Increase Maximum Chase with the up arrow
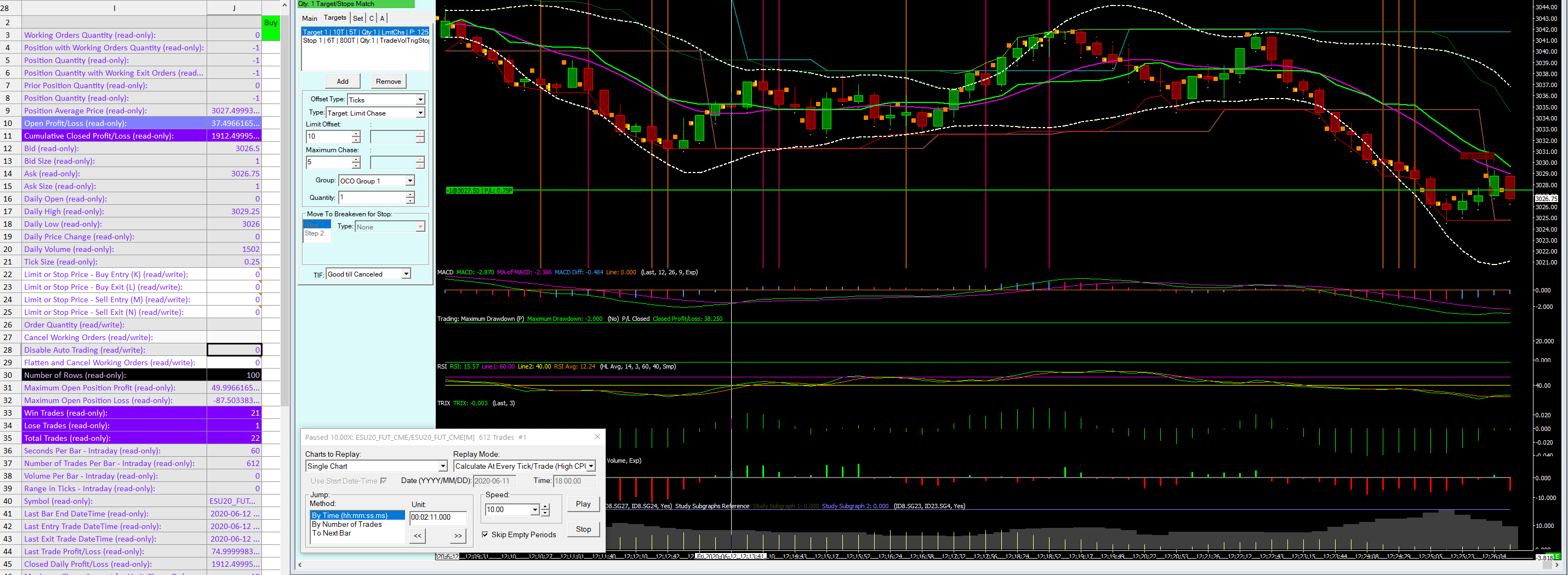Viewport: 1568px width, 575px height. tap(356, 159)
